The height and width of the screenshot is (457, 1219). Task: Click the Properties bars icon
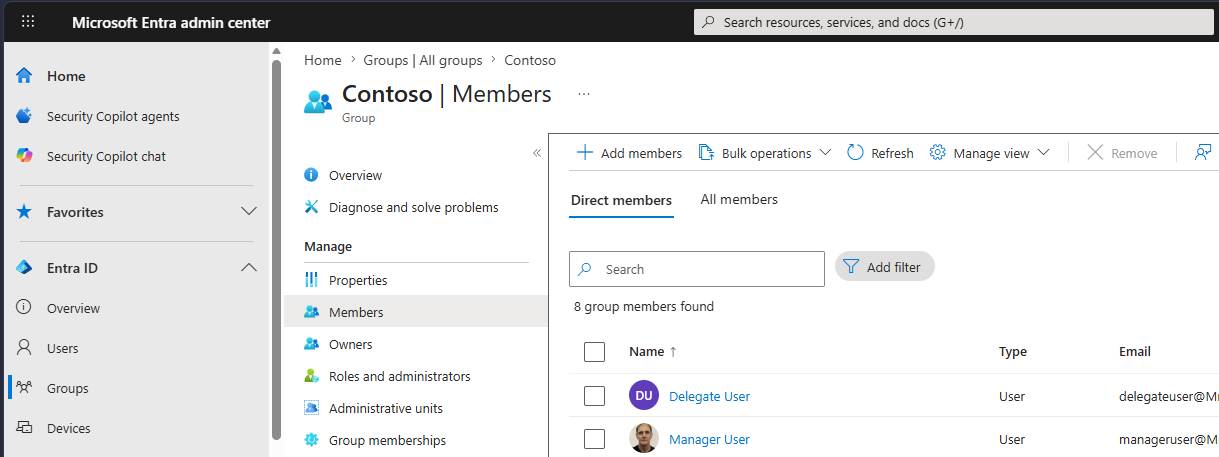[311, 280]
